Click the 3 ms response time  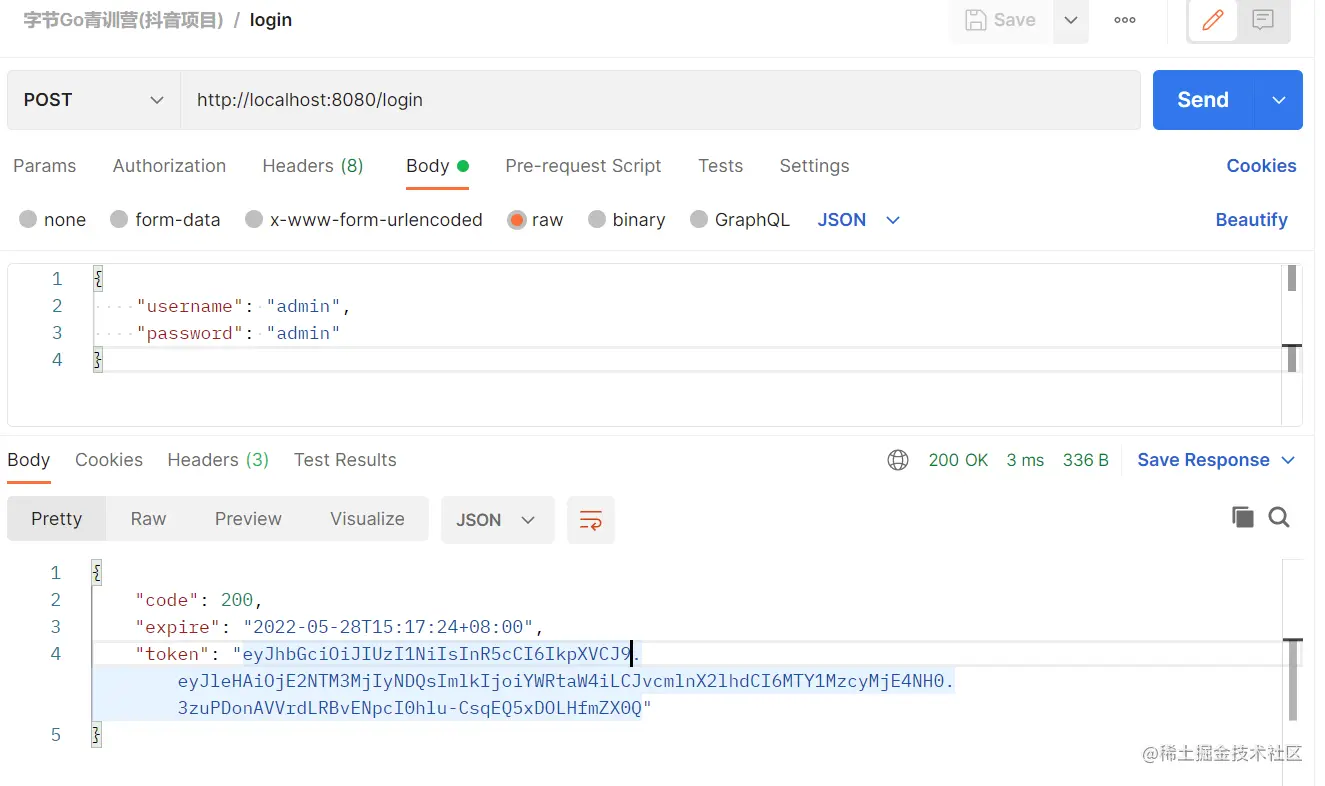coord(1025,460)
